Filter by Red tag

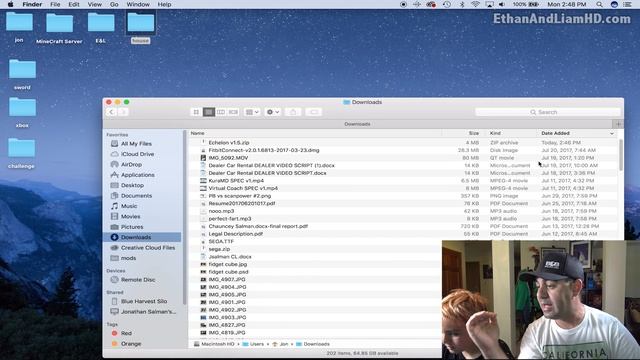pos(126,333)
